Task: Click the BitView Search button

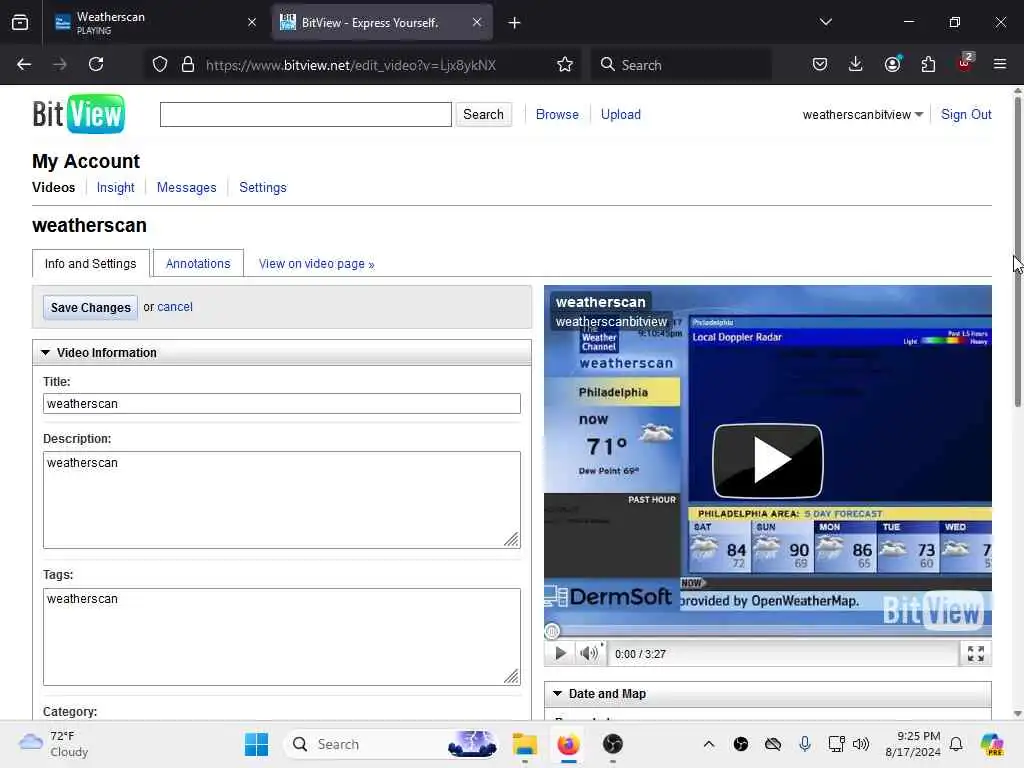Action: (483, 114)
